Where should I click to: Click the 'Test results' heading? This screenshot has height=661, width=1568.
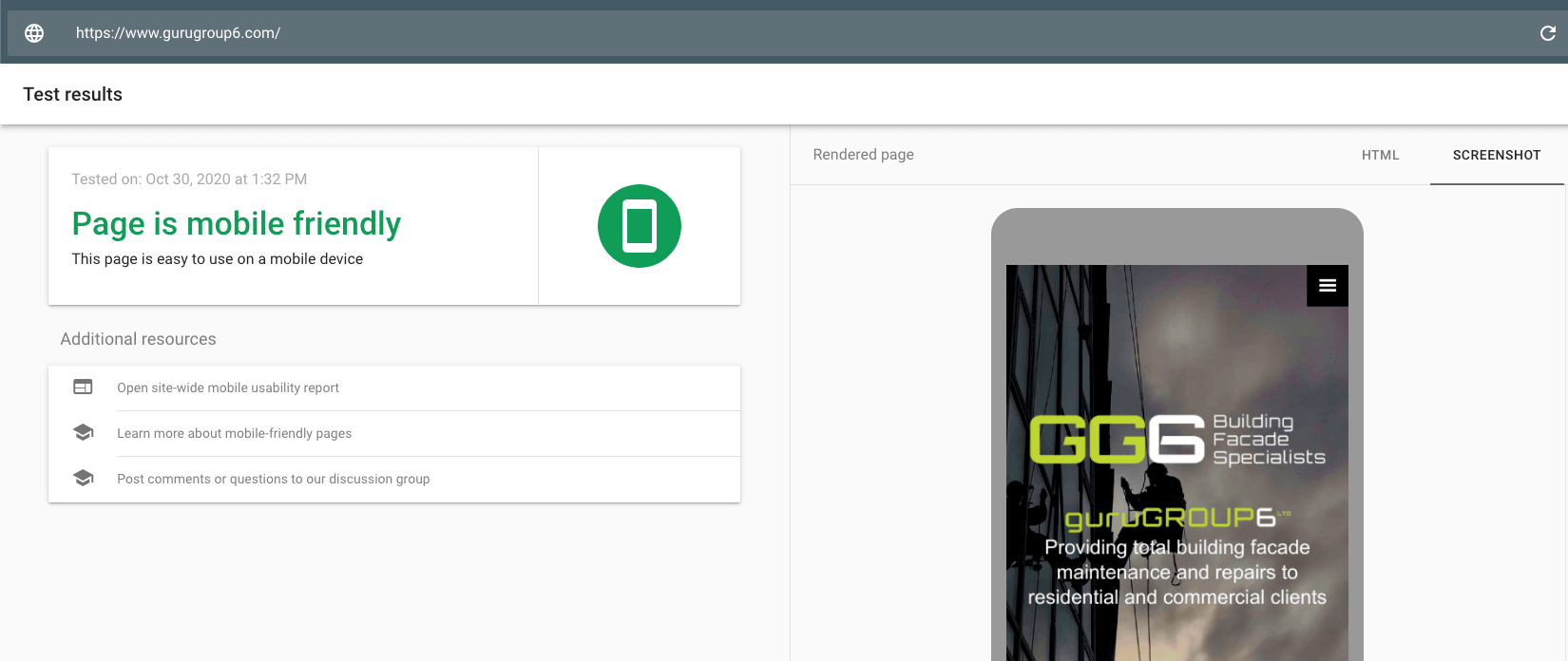coord(72,94)
